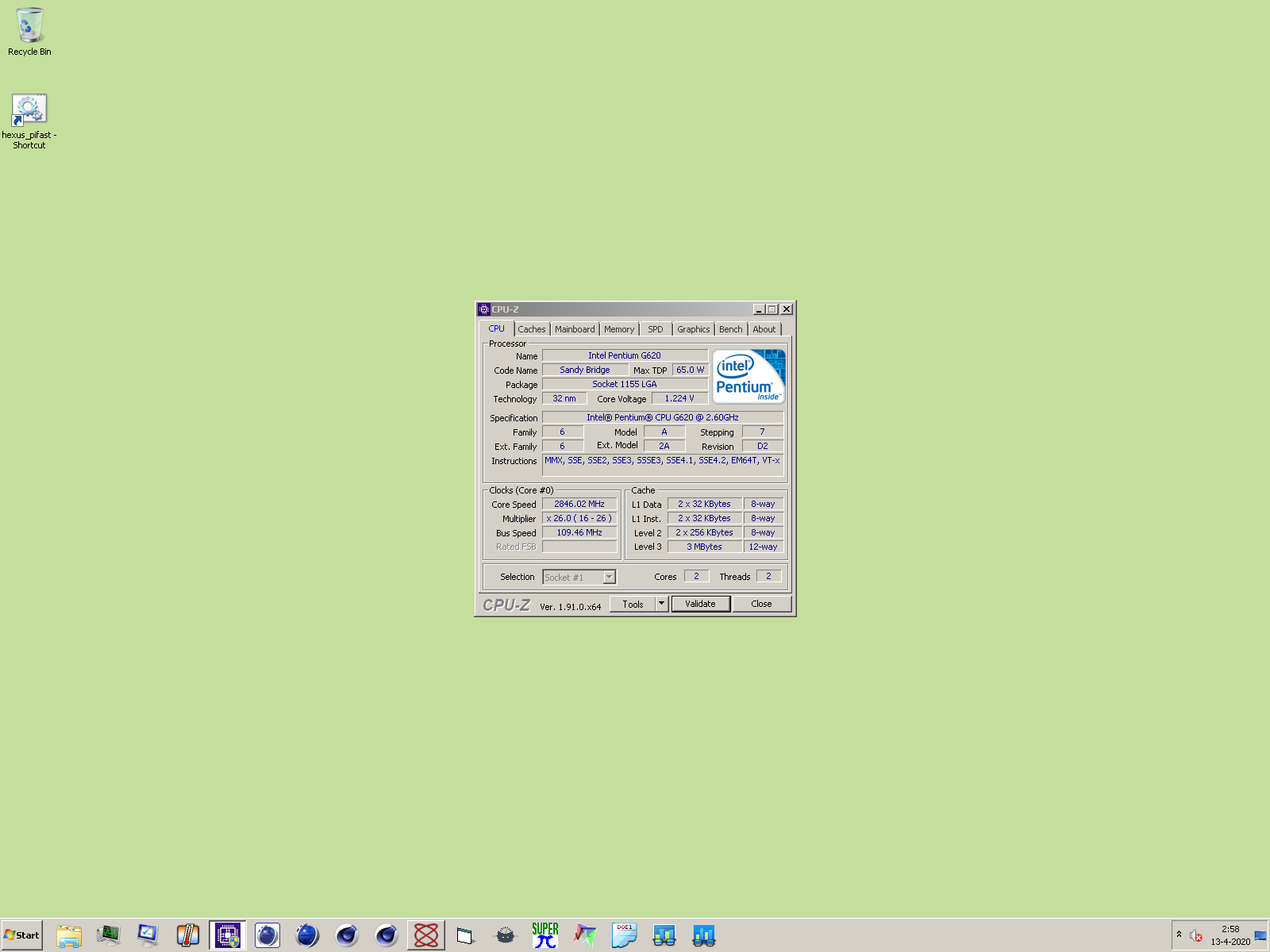The image size is (1270, 952).
Task: Open the Memory tab
Action: tap(619, 329)
